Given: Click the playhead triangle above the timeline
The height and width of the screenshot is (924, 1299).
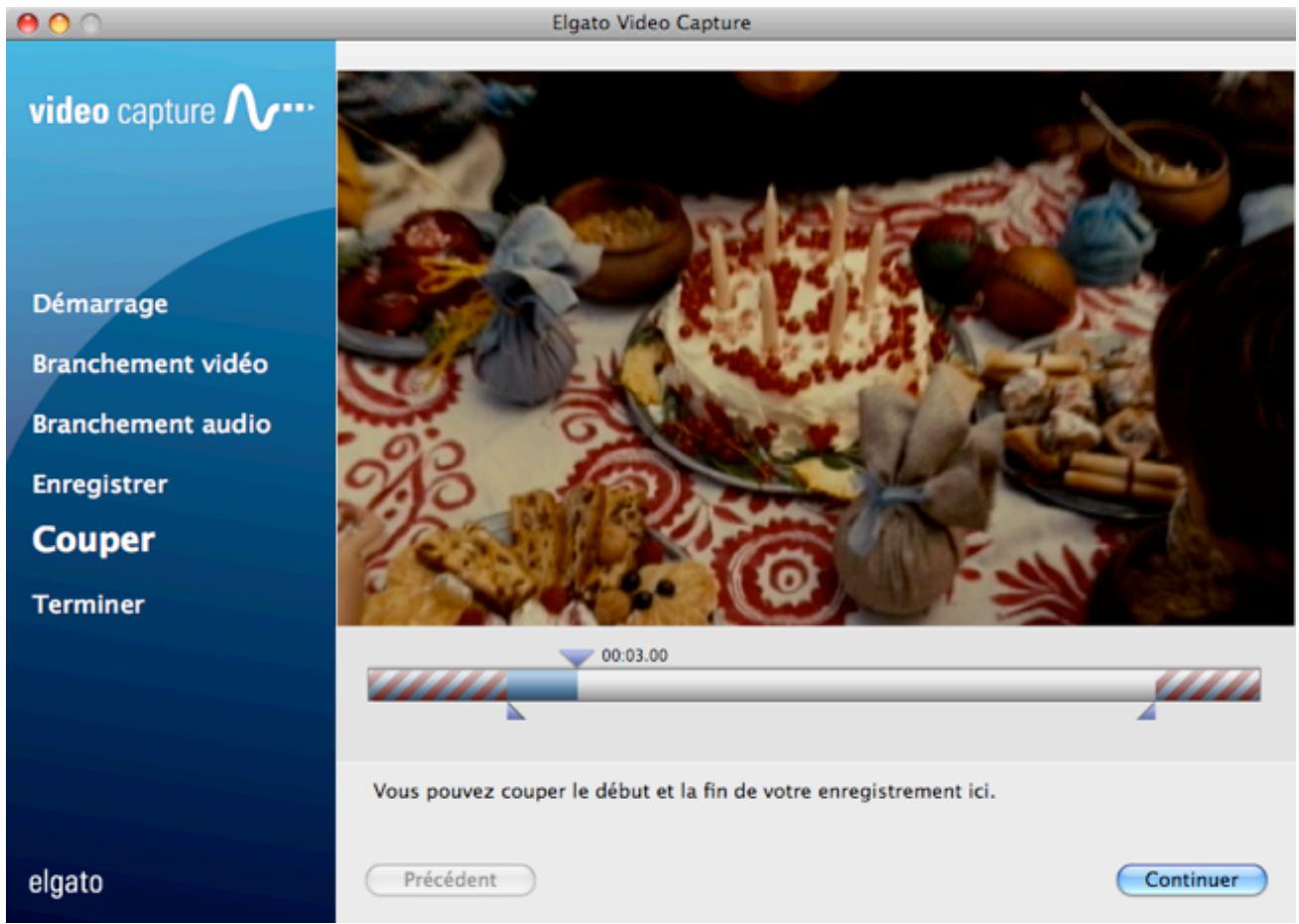Looking at the screenshot, I should 576,657.
